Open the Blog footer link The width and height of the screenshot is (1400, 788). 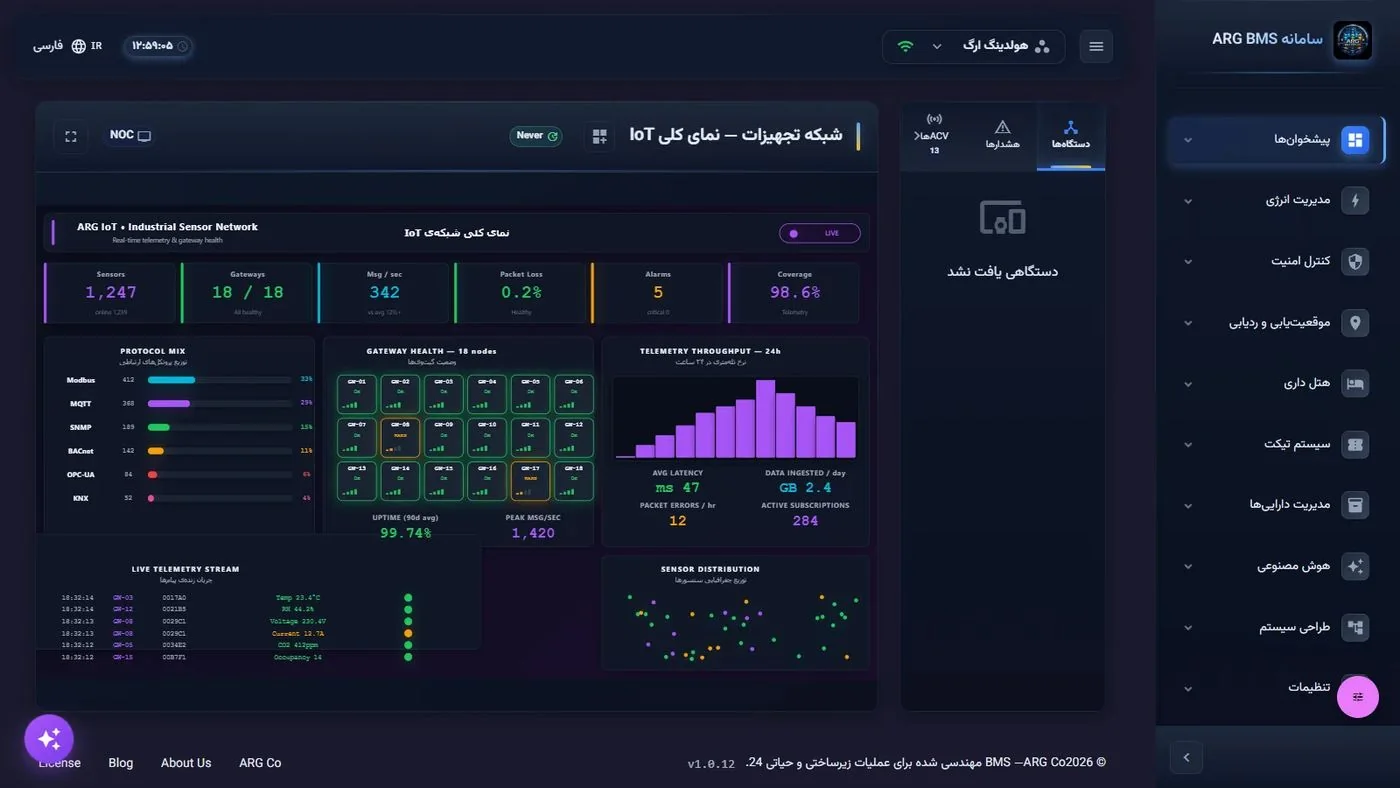[121, 763]
